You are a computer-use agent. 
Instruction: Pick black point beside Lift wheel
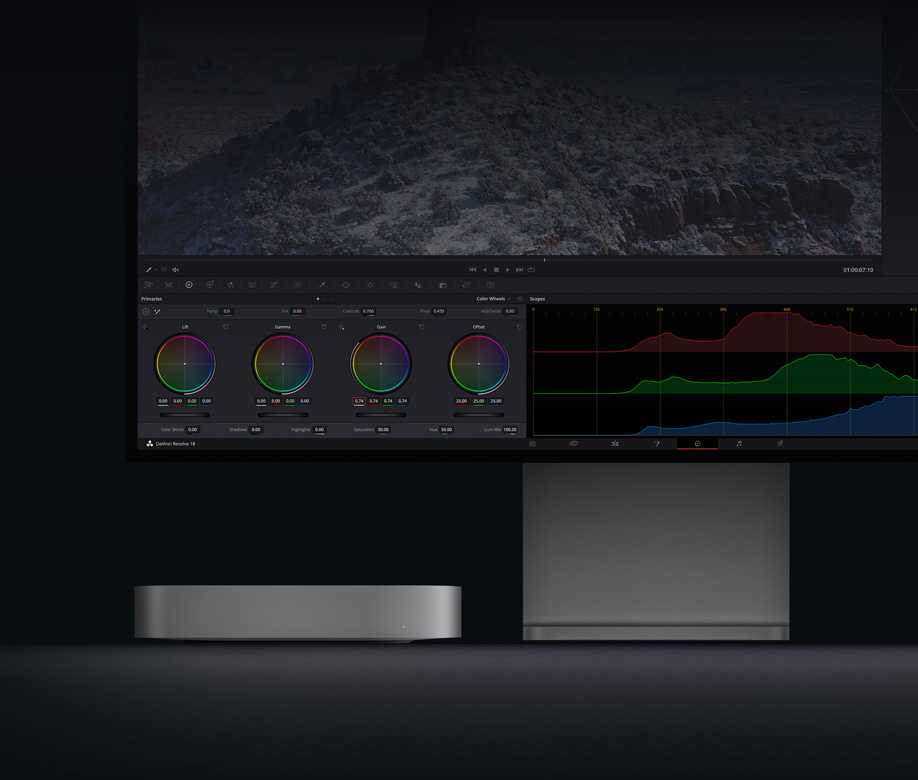click(x=146, y=327)
